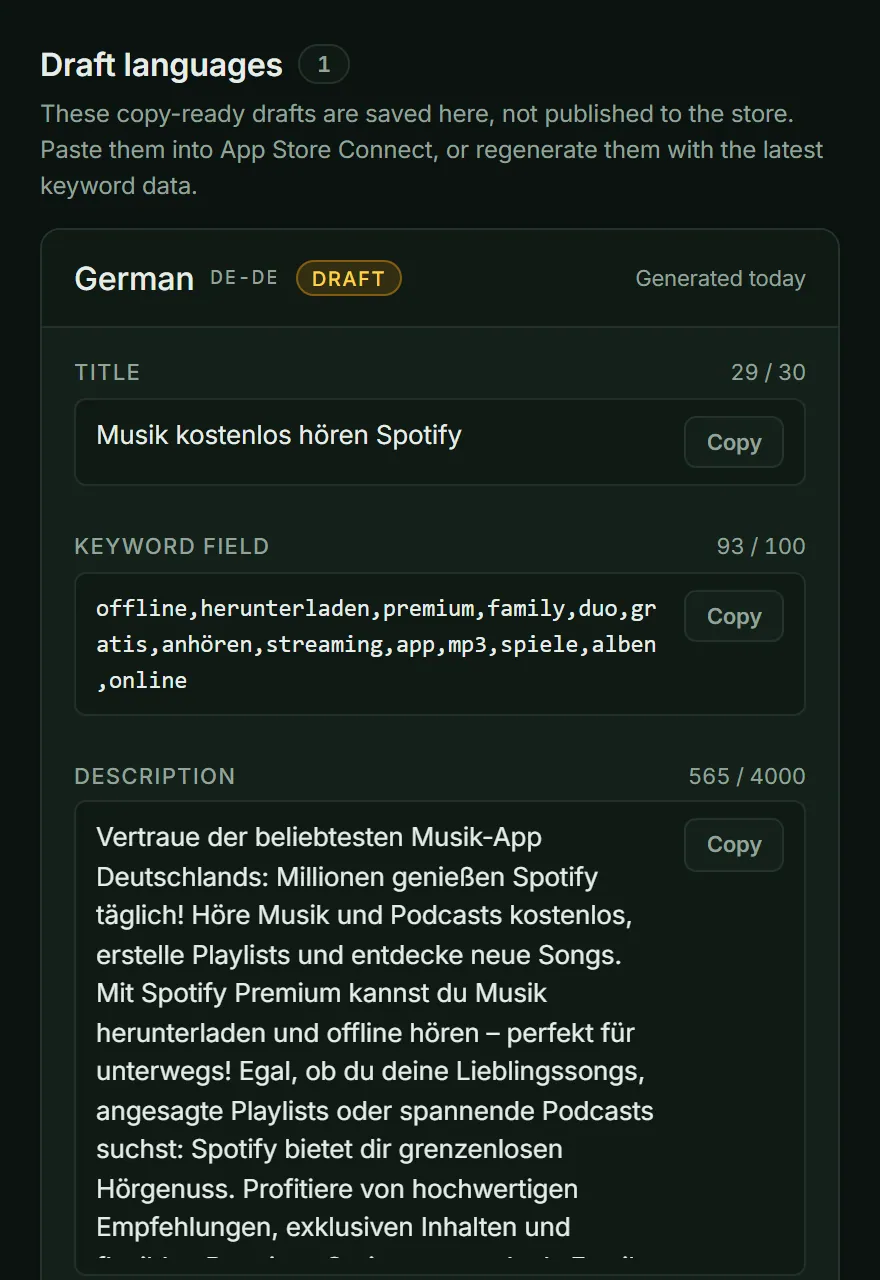Copy the German title text

coord(734,442)
